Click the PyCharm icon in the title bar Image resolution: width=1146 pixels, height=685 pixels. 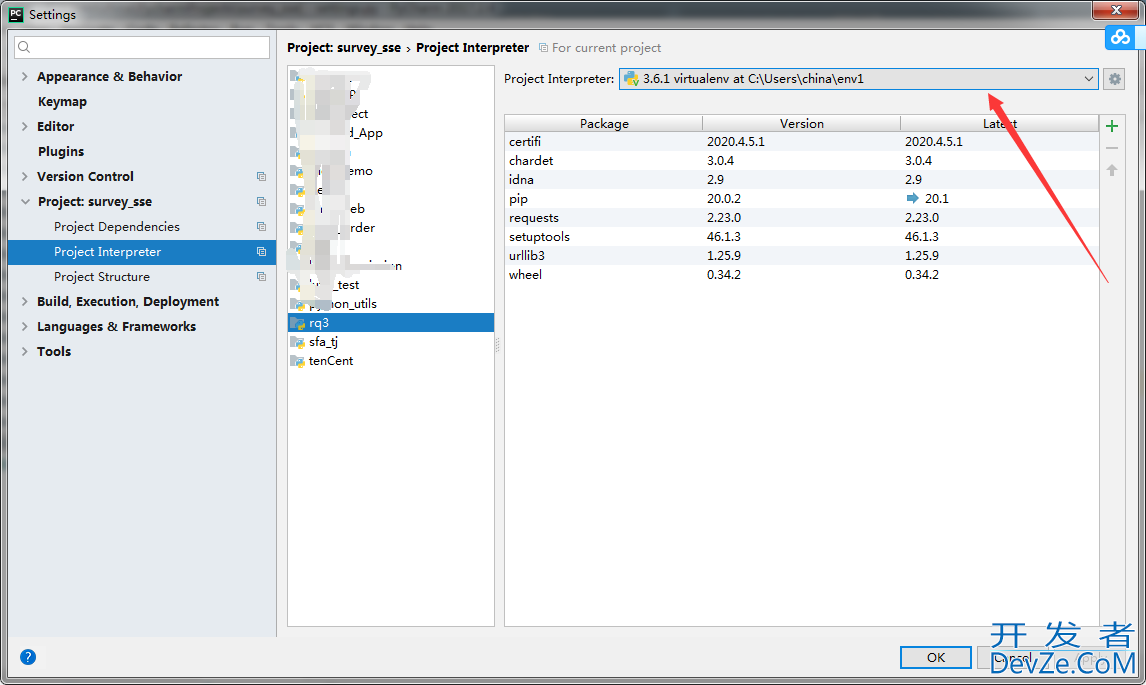point(15,14)
